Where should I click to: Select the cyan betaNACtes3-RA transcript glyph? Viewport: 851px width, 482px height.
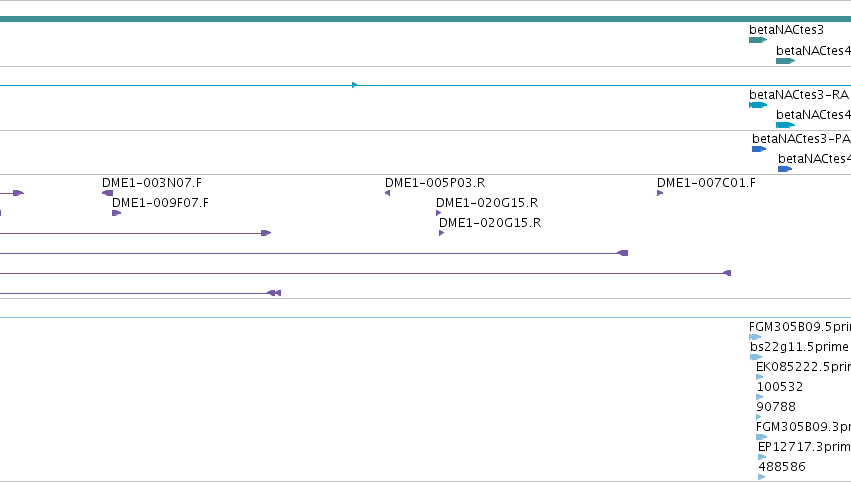[758, 105]
